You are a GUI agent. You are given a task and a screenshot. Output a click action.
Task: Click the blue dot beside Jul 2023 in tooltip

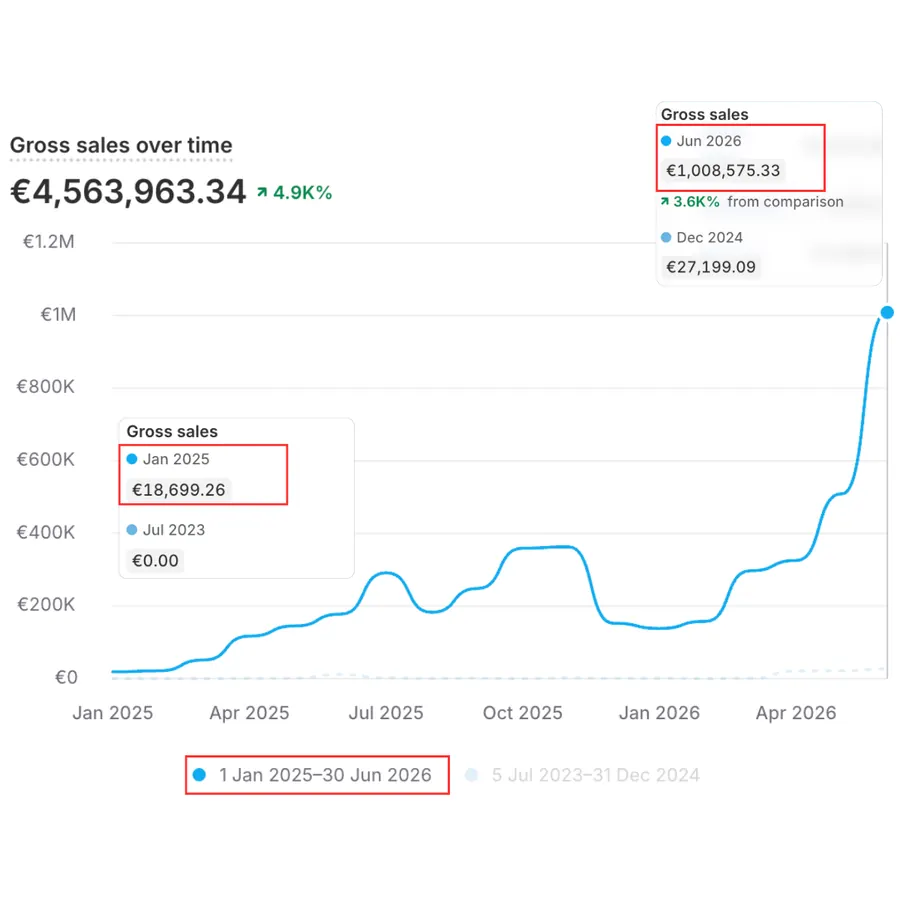pyautogui.click(x=132, y=530)
